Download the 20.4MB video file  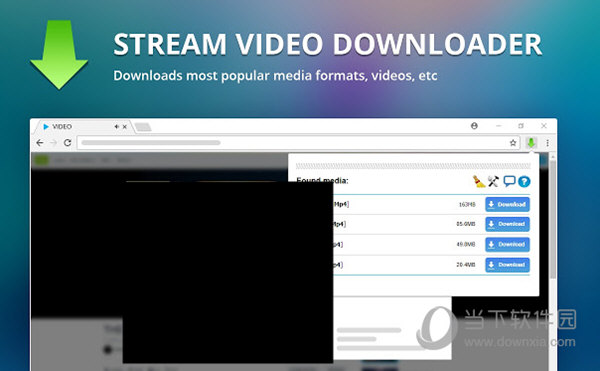(507, 265)
